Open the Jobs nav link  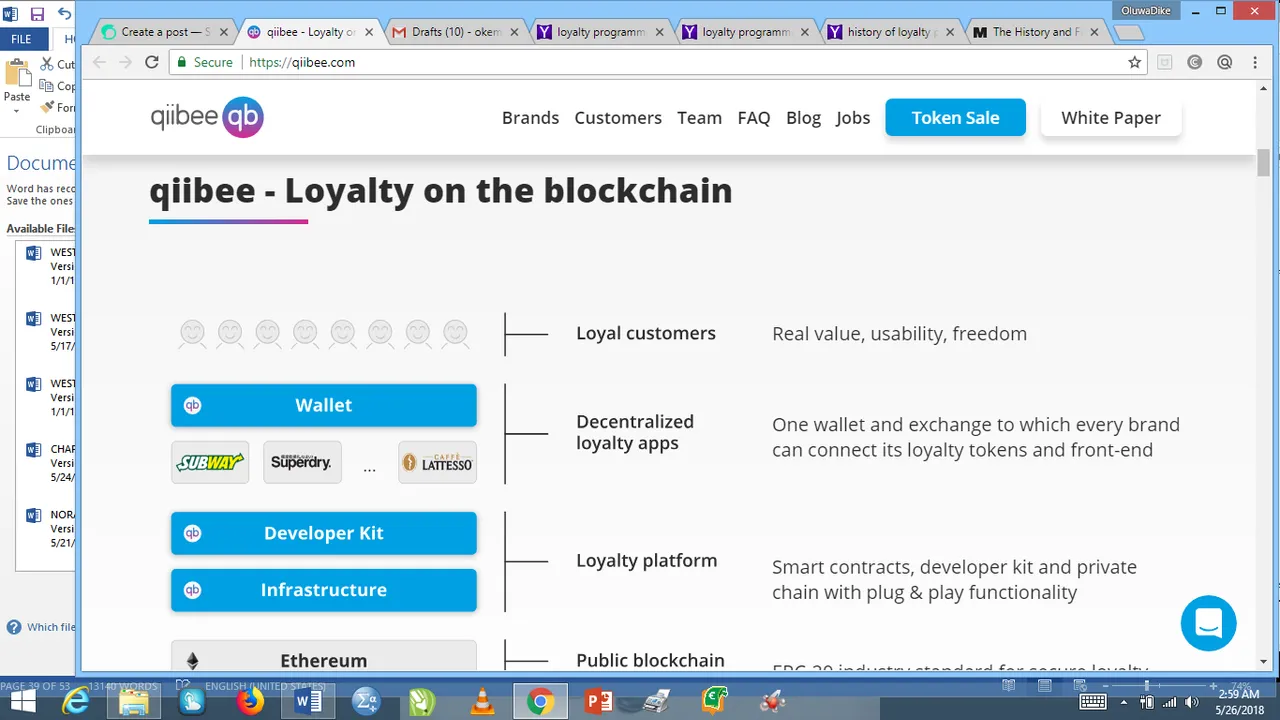click(853, 117)
